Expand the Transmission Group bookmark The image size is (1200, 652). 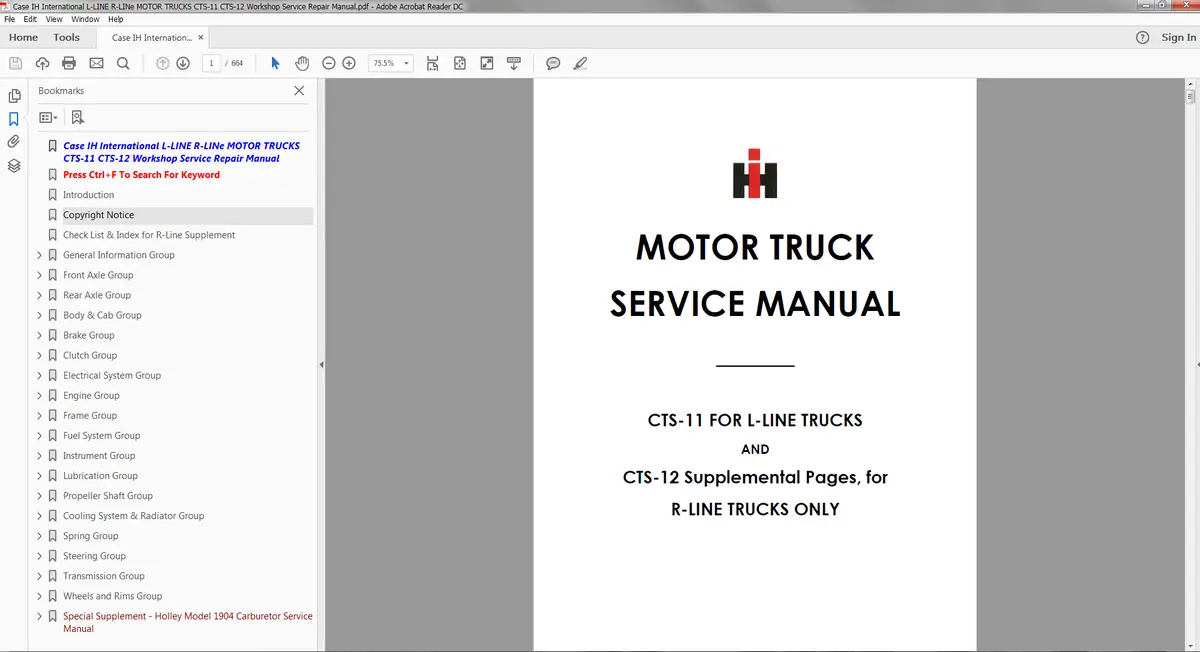(x=40, y=576)
